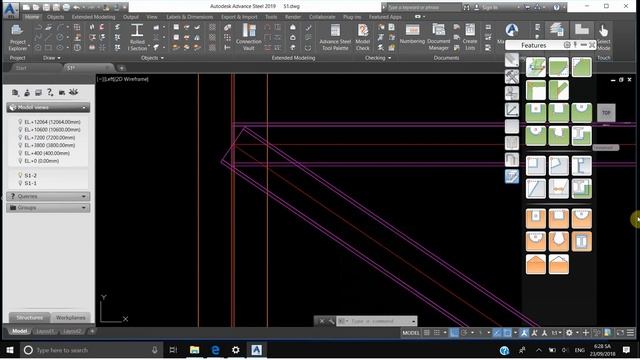Toggle visibility bulb for EL.+400 view

pyautogui.click(x=20, y=153)
